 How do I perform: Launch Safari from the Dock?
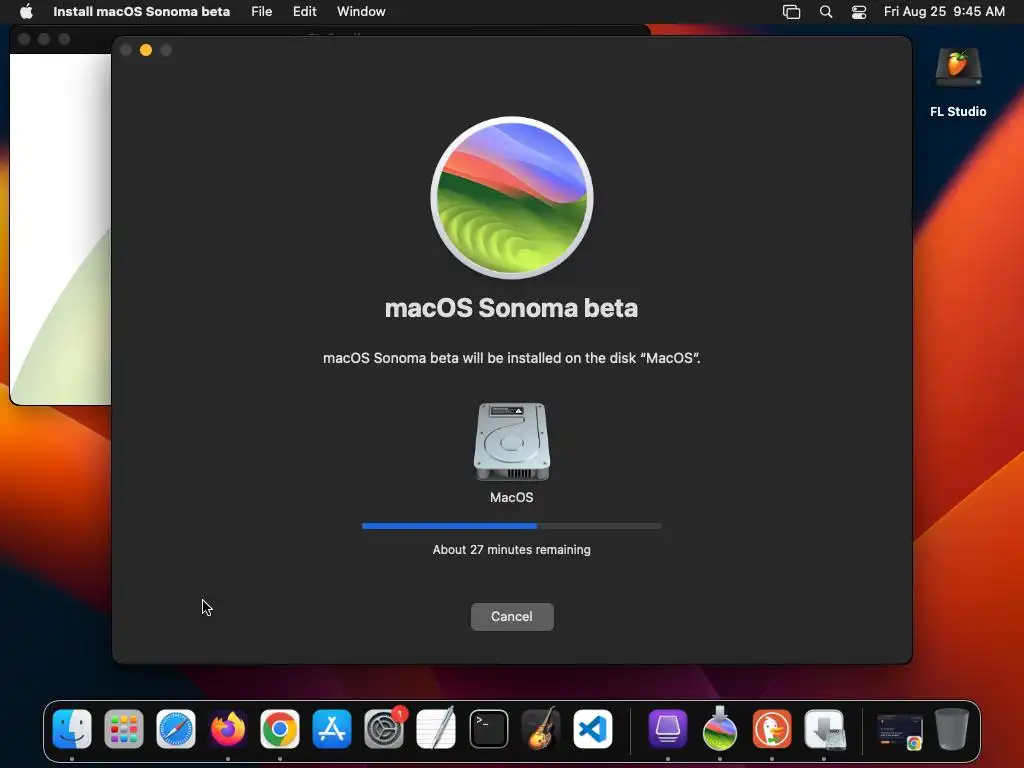[x=176, y=728]
